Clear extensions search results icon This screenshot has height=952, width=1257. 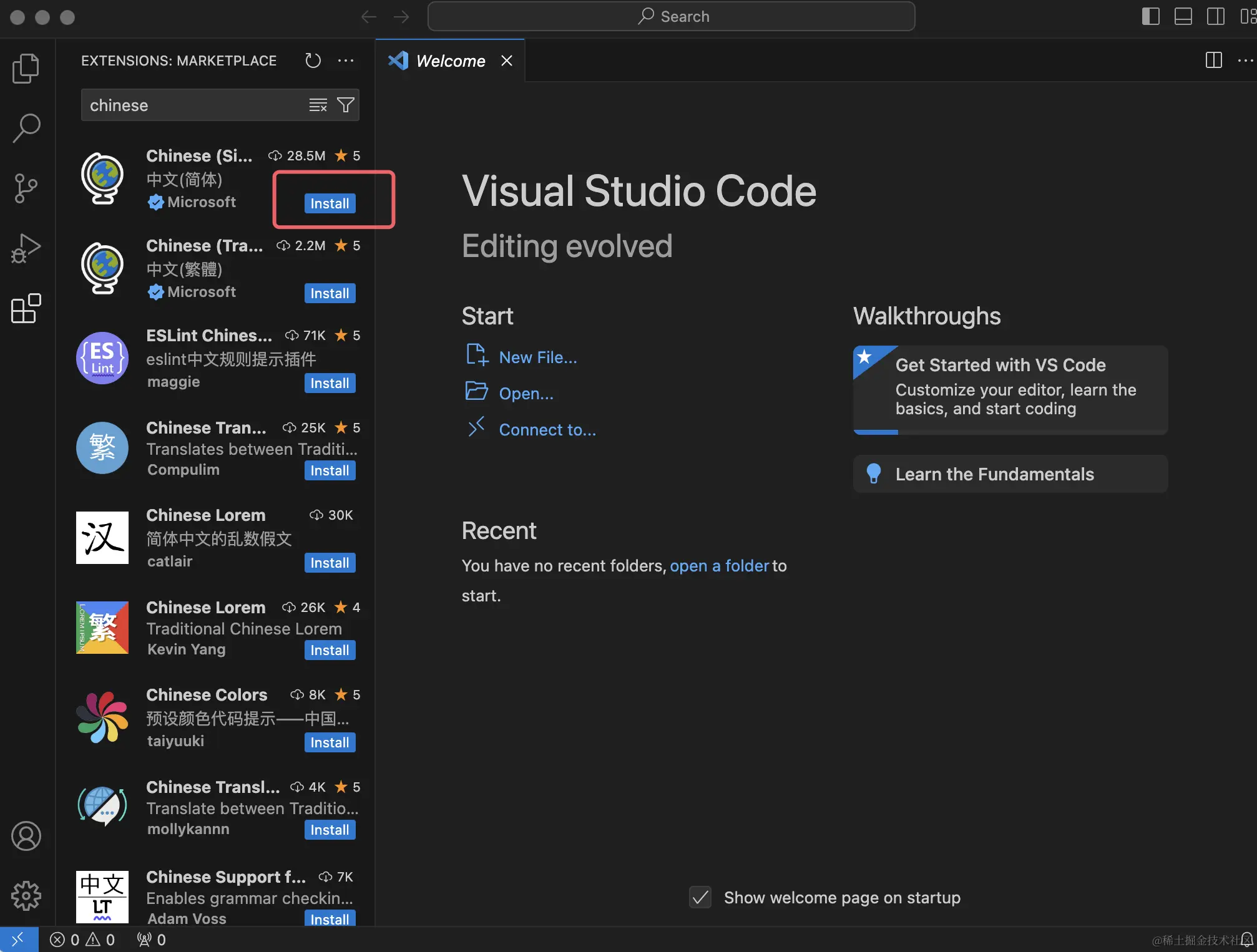(x=318, y=105)
